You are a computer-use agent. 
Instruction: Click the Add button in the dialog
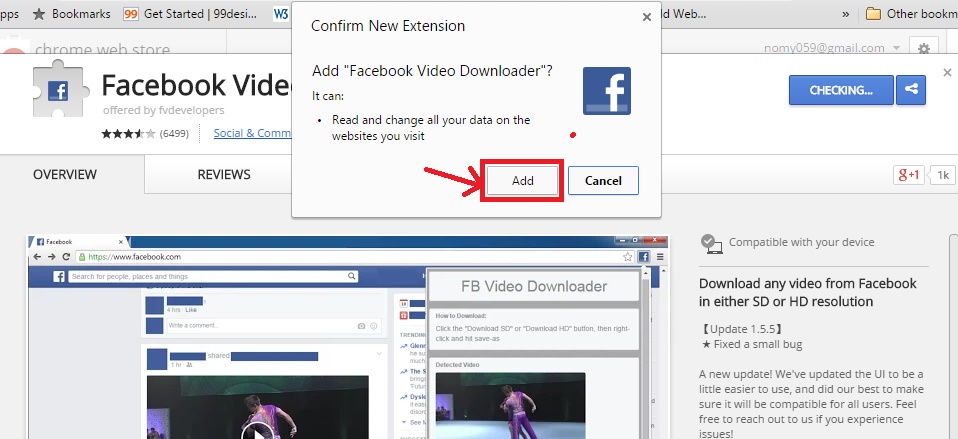tap(522, 181)
